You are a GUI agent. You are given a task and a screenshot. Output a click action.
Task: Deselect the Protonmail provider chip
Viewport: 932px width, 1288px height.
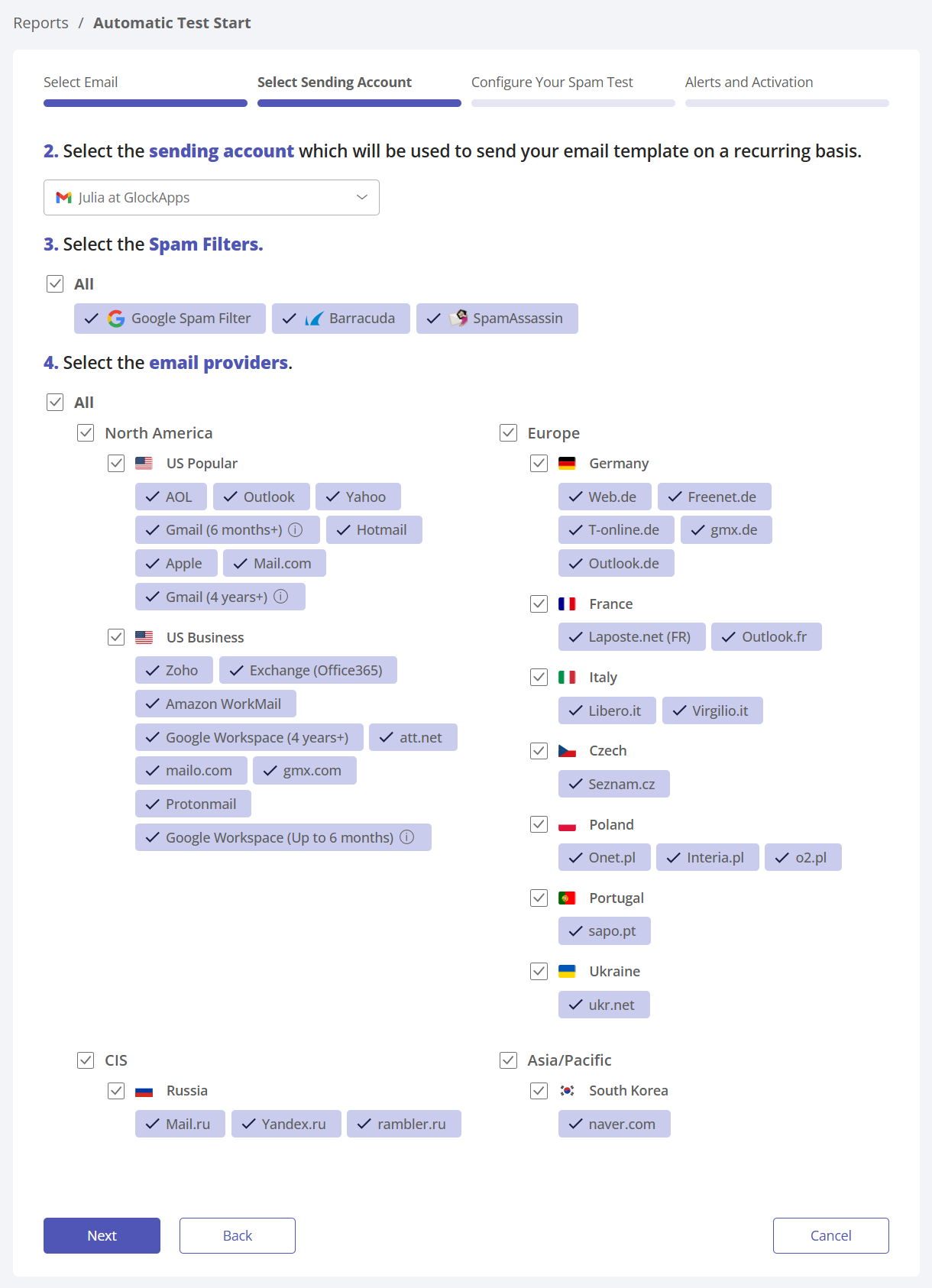(193, 804)
